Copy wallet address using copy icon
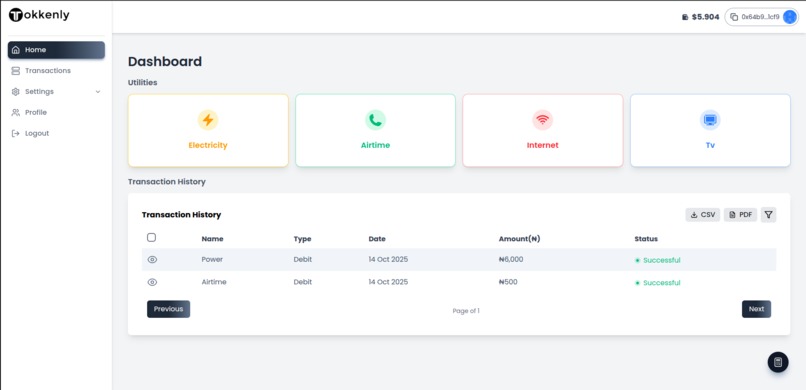 coord(734,17)
